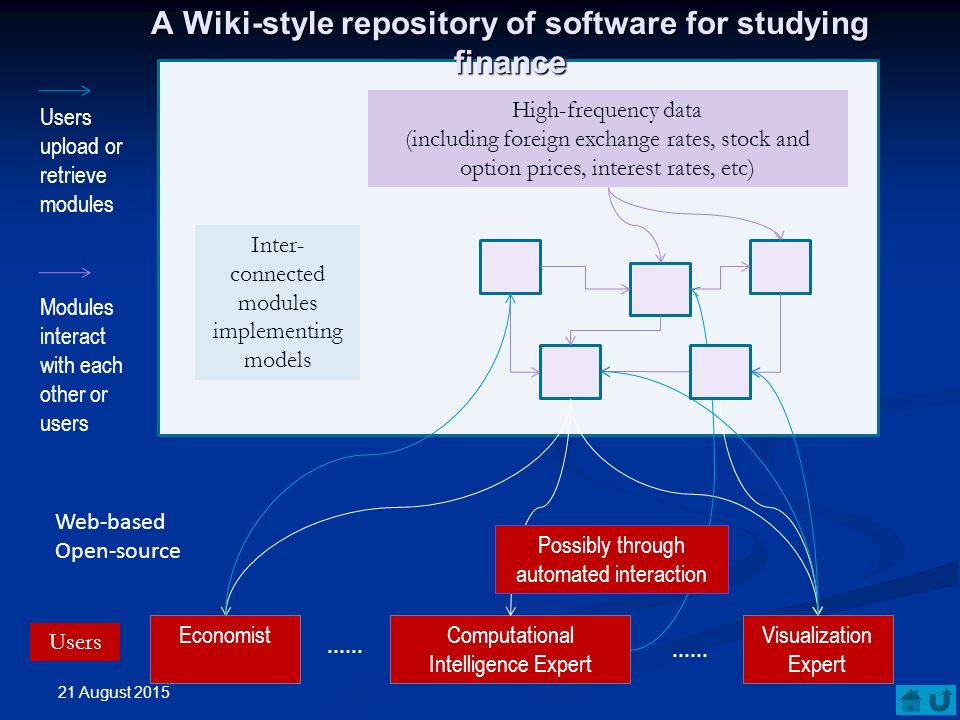Image resolution: width=960 pixels, height=720 pixels.
Task: Click the 'Possibly through automated interaction' box
Action: pyautogui.click(x=612, y=560)
